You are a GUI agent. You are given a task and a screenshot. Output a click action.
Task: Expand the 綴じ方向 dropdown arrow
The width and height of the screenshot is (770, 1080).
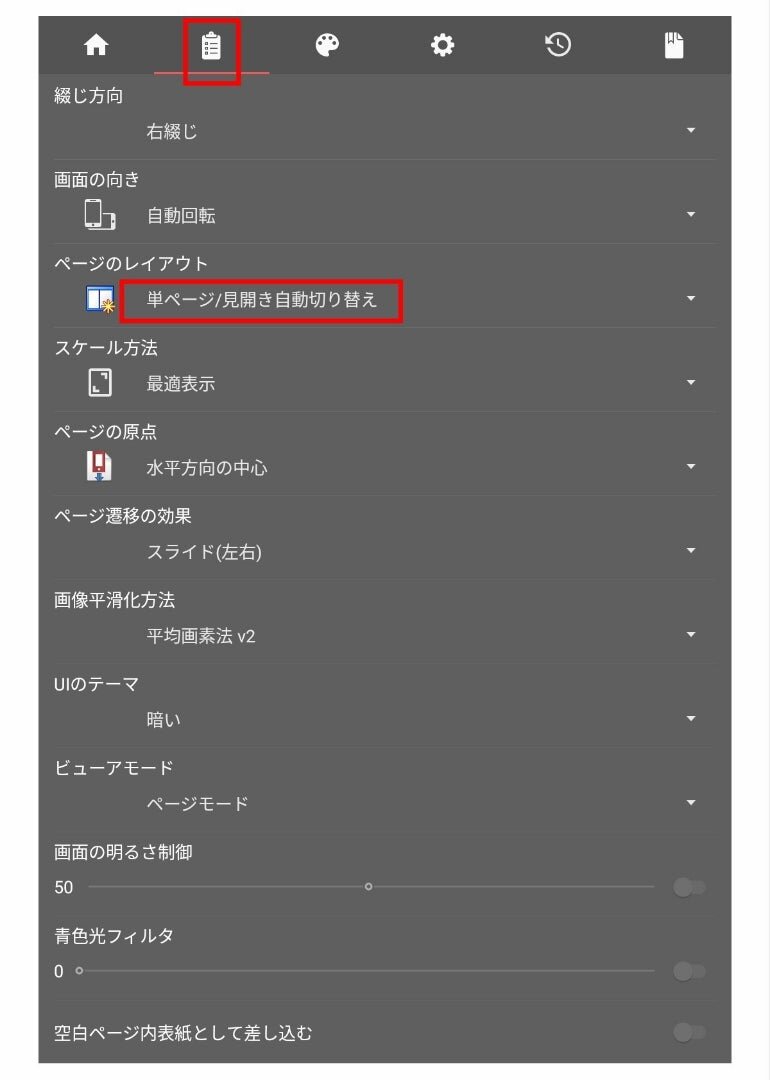click(x=691, y=130)
